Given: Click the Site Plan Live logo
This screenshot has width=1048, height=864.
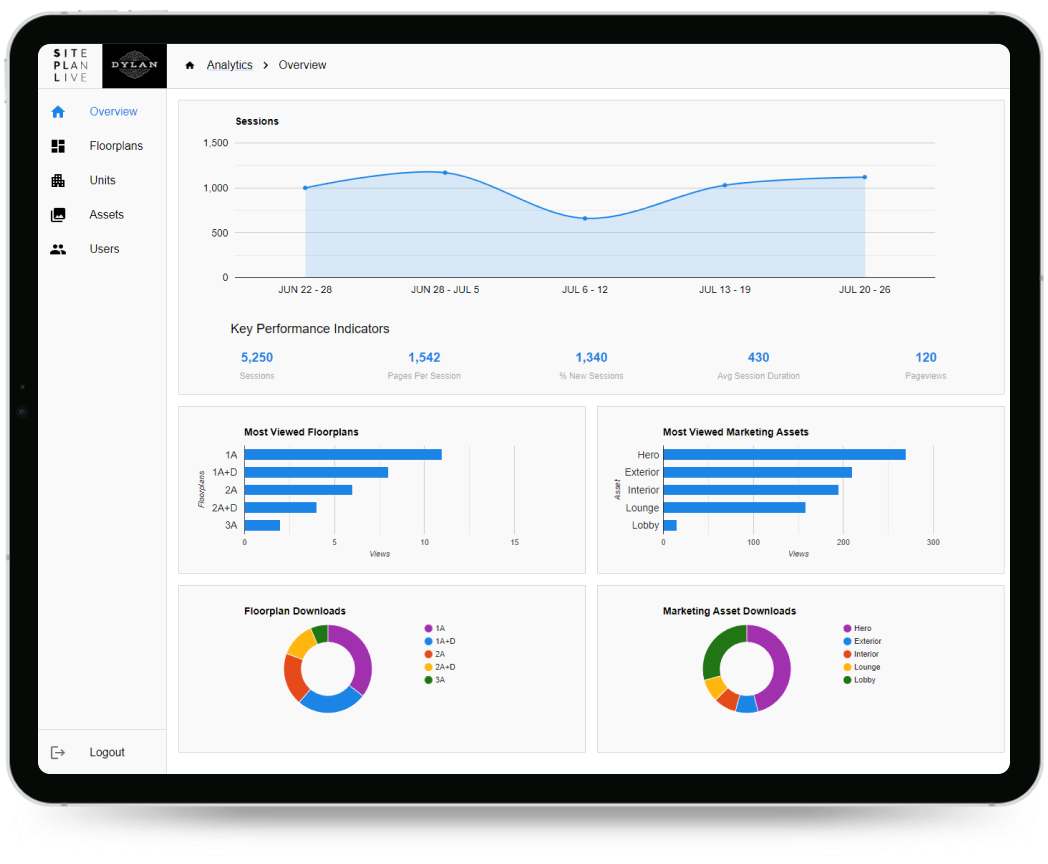Looking at the screenshot, I should (70, 65).
